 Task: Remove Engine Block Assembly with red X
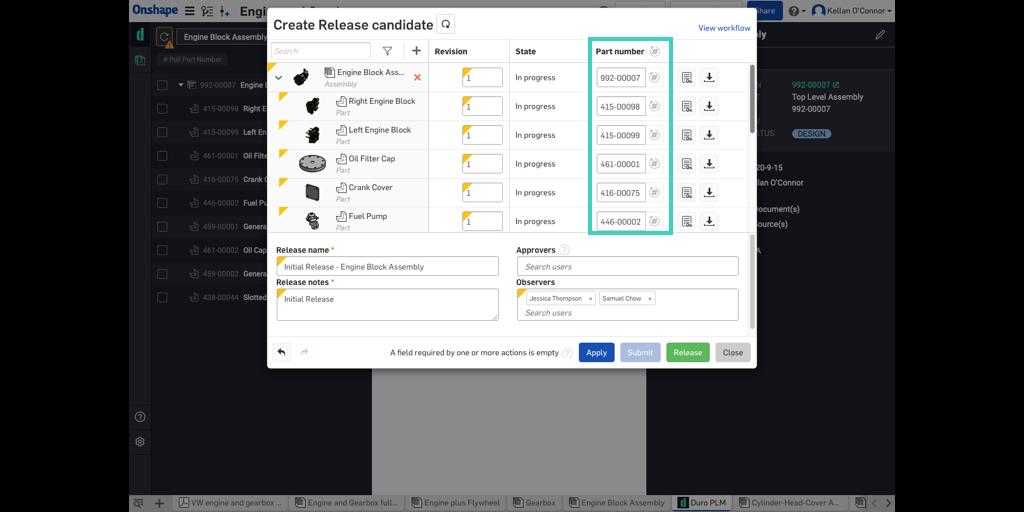[x=417, y=77]
